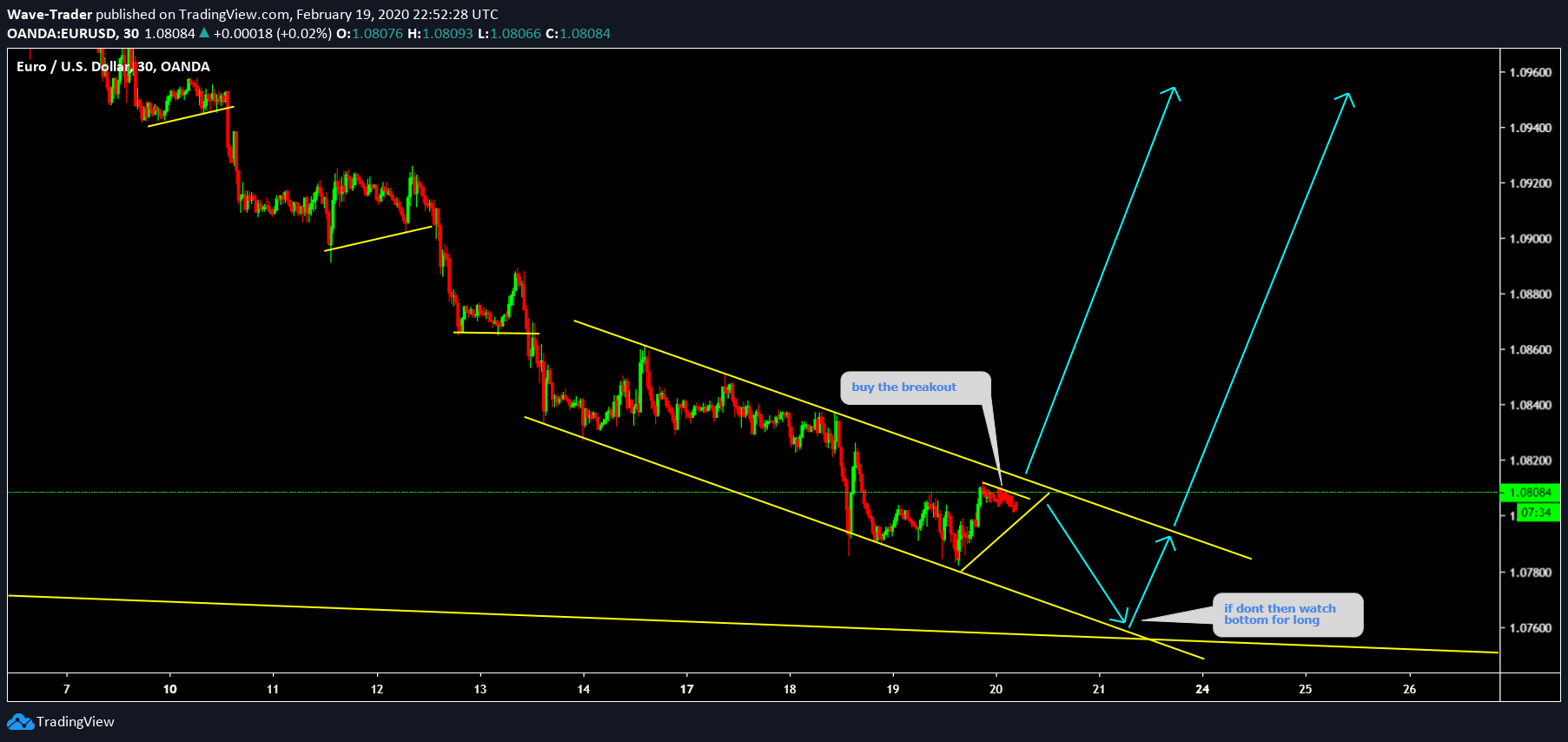Click date label 12 on time axis
1568x742 pixels.
[377, 689]
